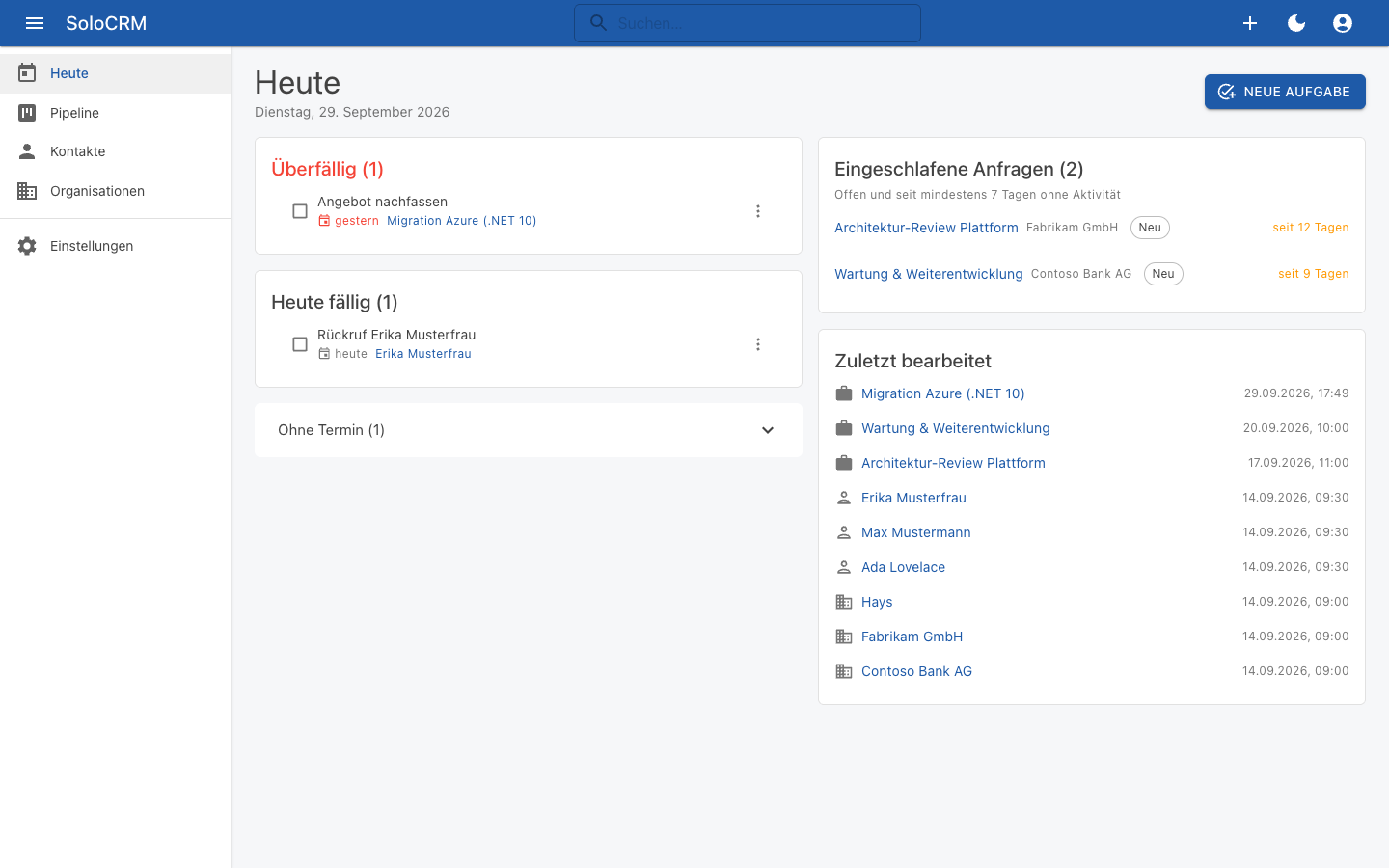The image size is (1389, 868).
Task: Go to Heute in the sidebar
Action: pyautogui.click(x=116, y=73)
